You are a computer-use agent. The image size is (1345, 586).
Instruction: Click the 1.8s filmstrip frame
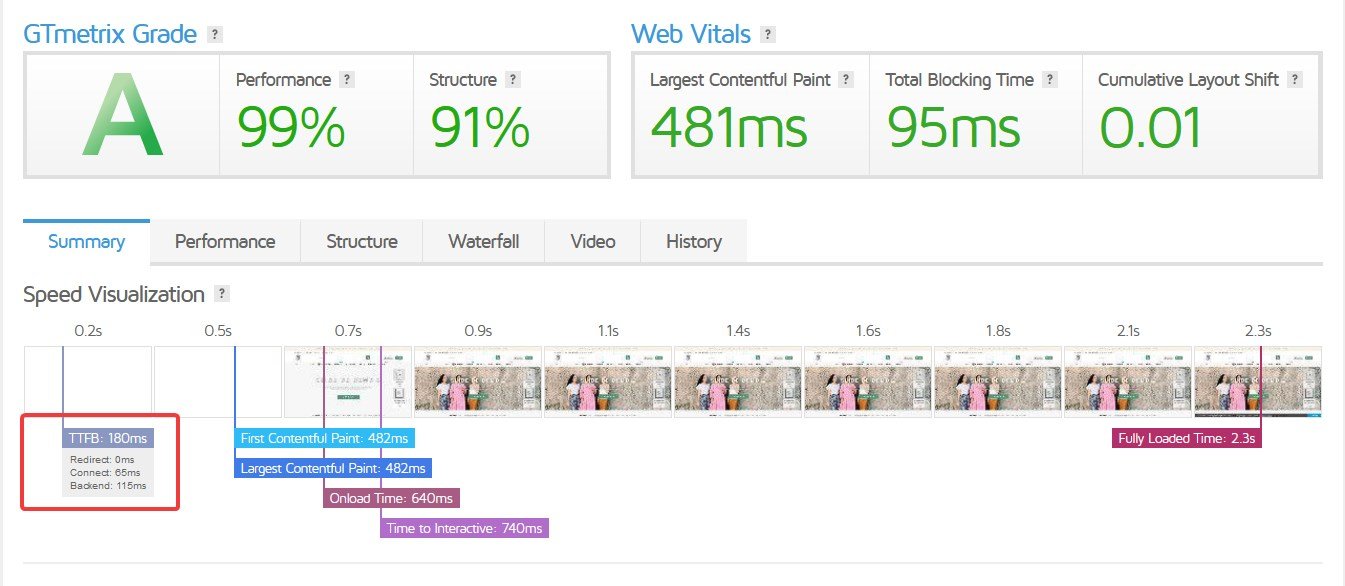[x=998, y=382]
